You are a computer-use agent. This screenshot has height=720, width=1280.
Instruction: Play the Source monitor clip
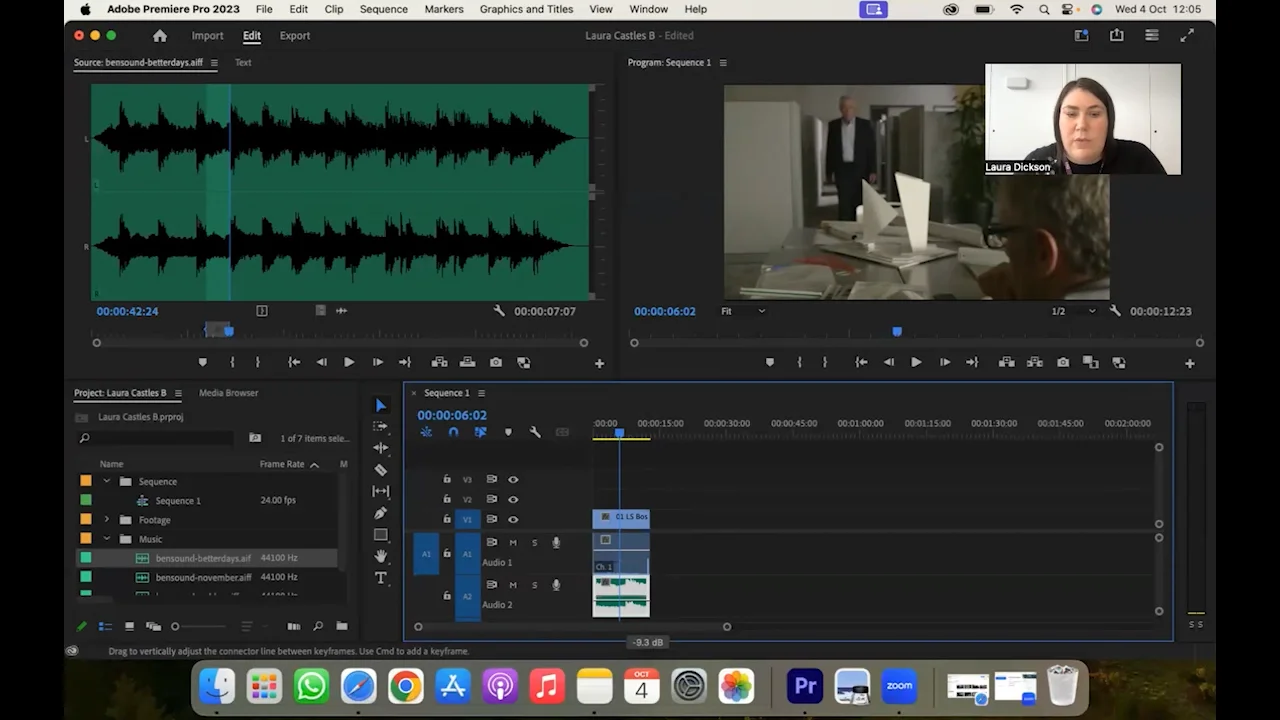(x=349, y=362)
